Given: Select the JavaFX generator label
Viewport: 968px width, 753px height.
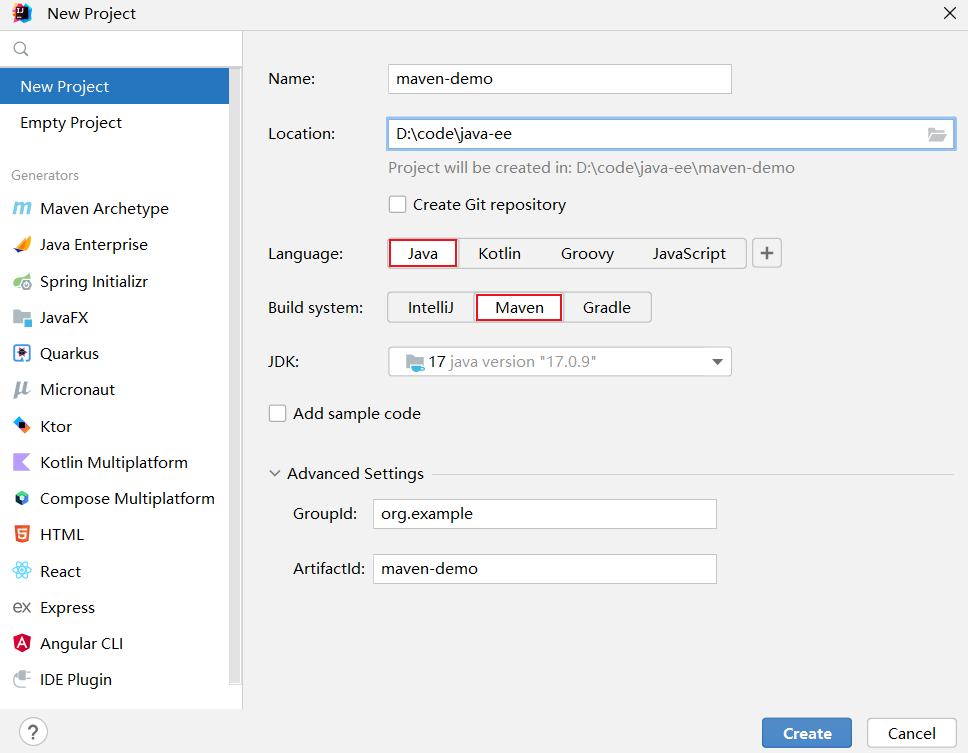Looking at the screenshot, I should [64, 318].
